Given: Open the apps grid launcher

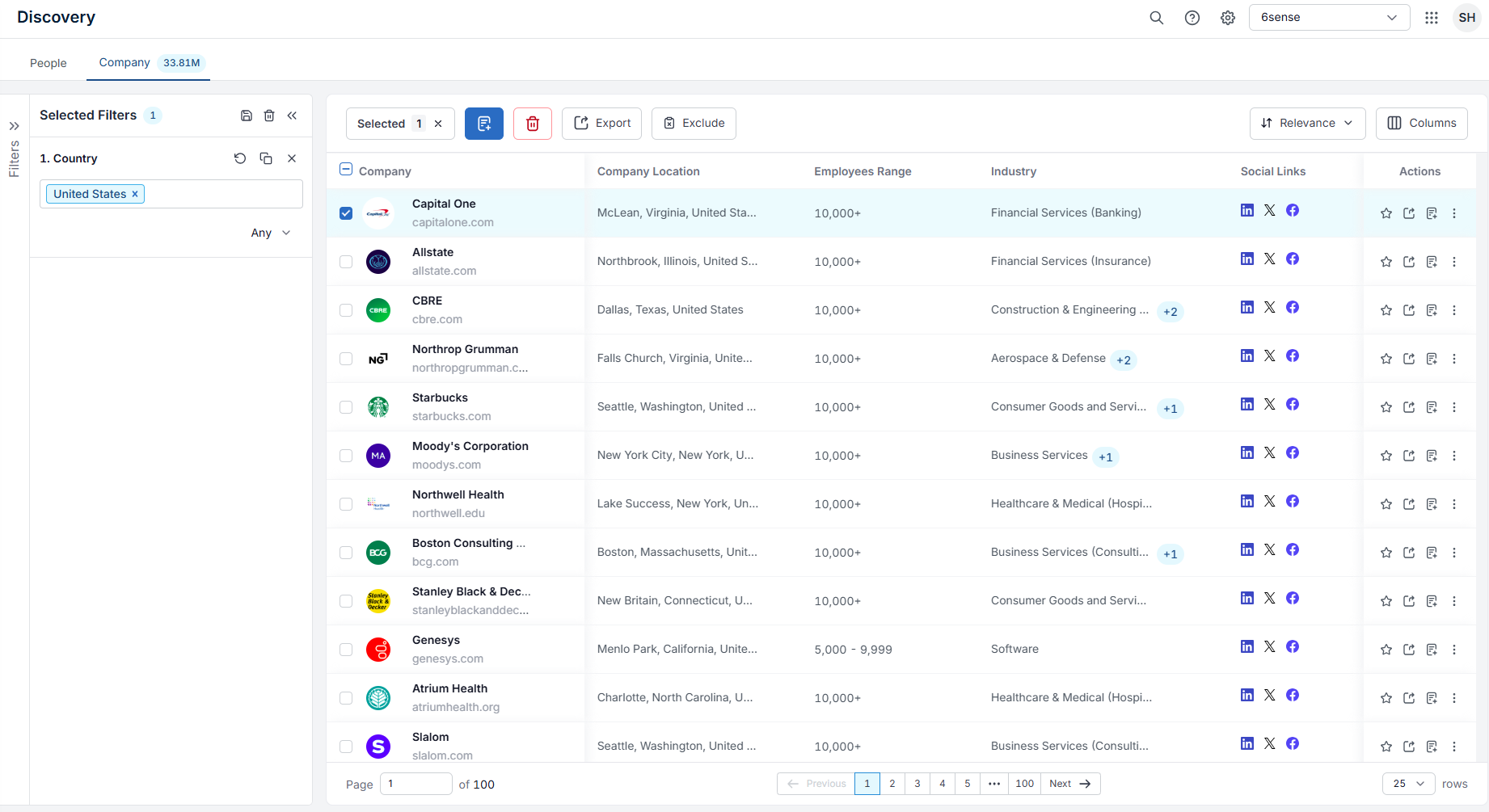Looking at the screenshot, I should point(1432,18).
